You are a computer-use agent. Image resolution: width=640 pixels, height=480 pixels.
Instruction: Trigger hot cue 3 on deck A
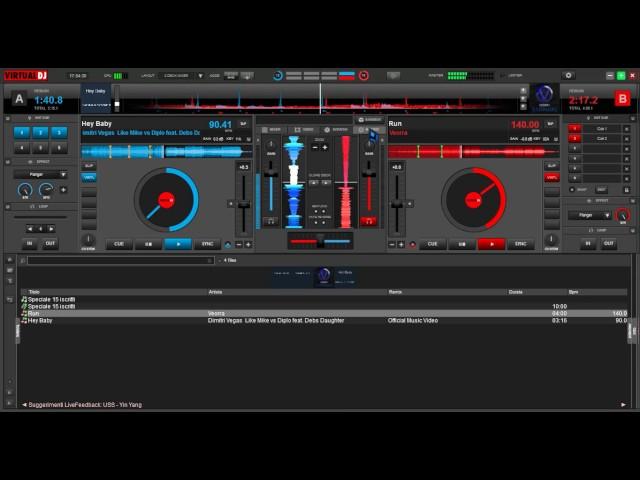pyautogui.click(x=59, y=133)
